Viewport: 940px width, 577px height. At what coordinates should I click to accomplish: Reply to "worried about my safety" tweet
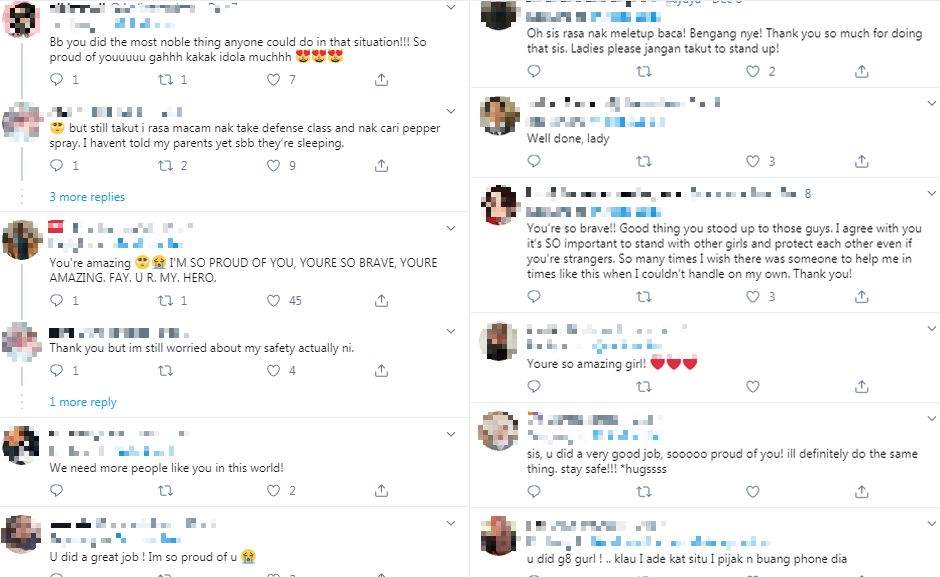57,371
